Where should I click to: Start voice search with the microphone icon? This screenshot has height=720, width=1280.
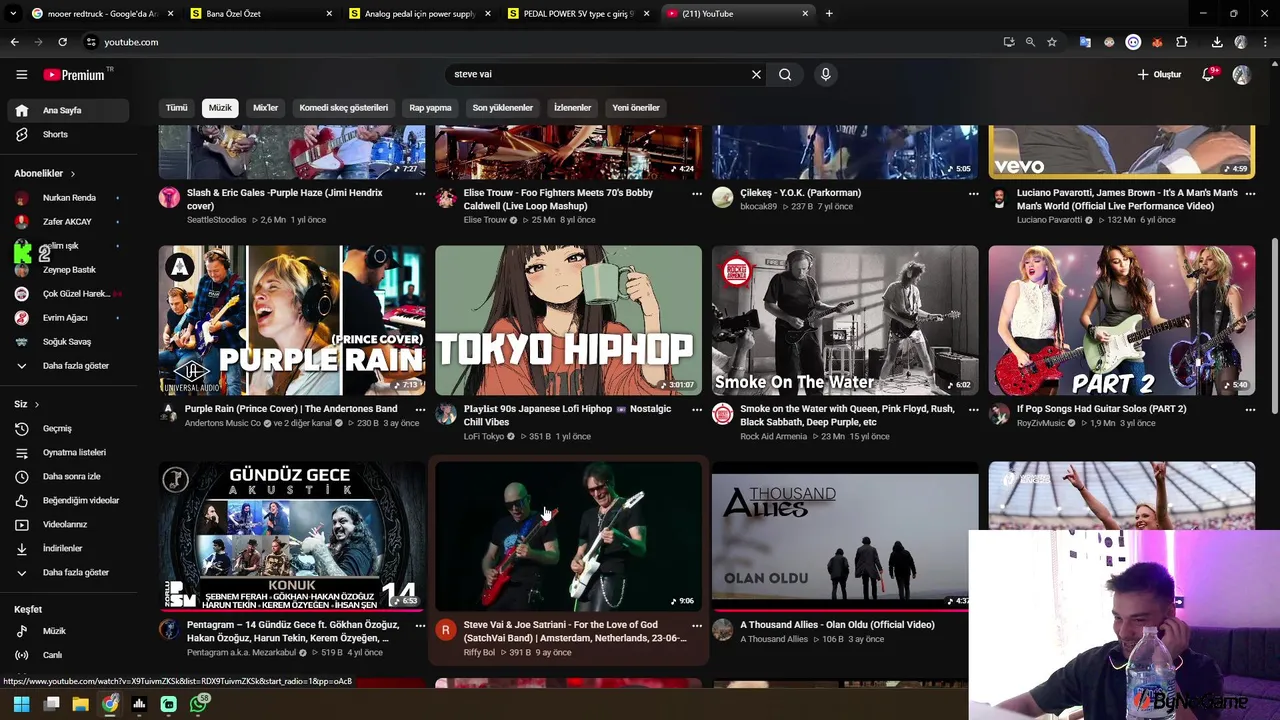[825, 74]
